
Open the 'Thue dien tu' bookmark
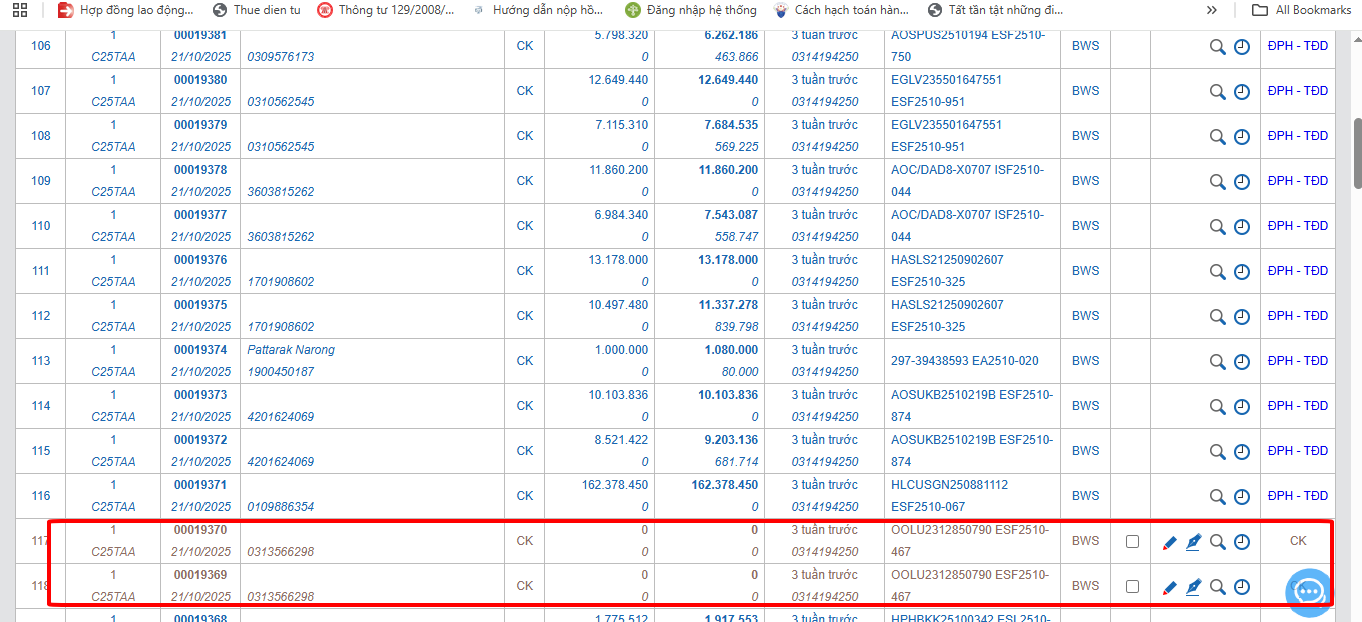(x=256, y=10)
